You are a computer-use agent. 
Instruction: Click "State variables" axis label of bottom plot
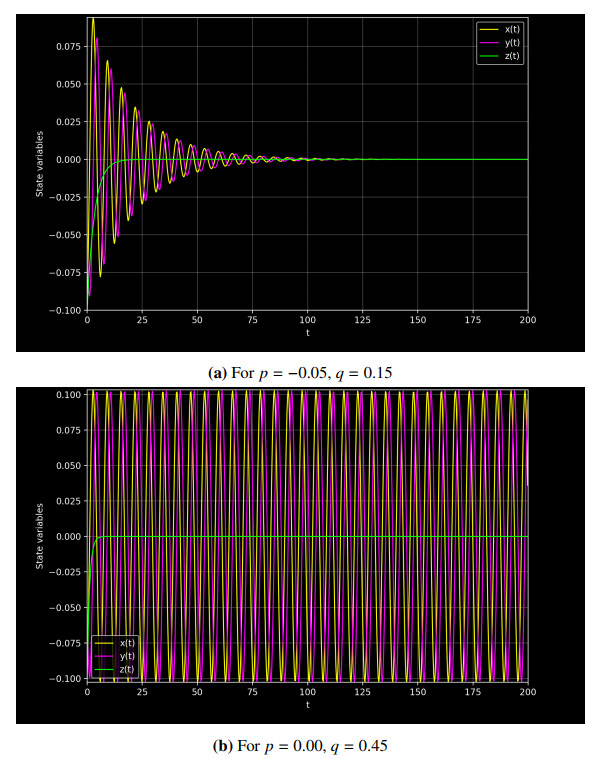click(40, 537)
